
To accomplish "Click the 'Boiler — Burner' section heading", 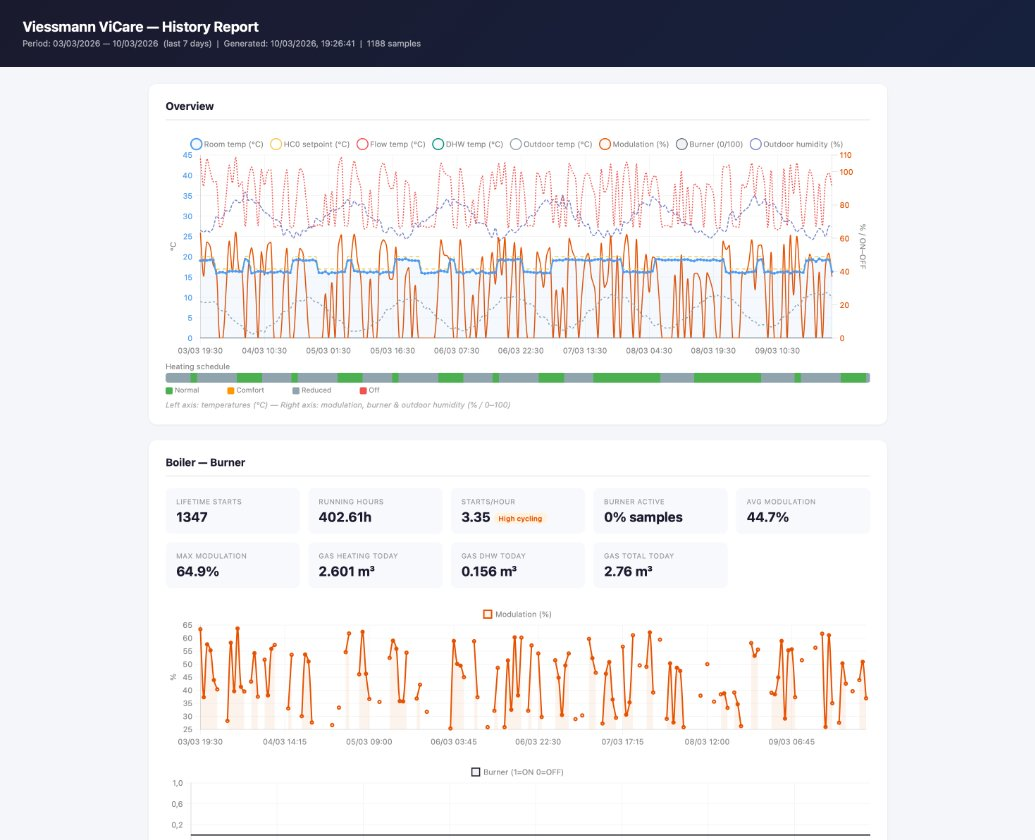I will coord(205,463).
